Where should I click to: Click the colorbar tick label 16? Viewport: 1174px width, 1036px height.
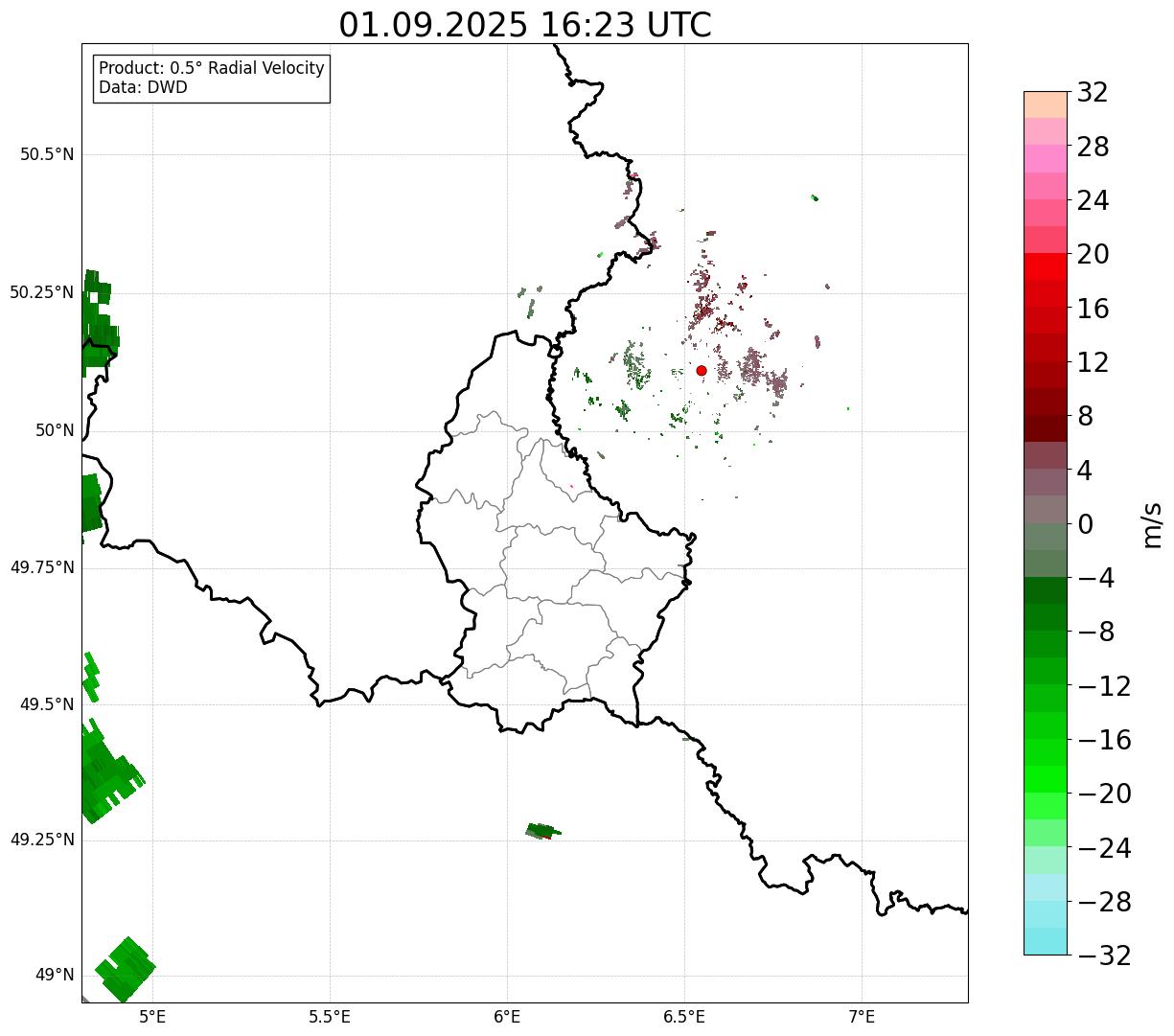[1093, 309]
